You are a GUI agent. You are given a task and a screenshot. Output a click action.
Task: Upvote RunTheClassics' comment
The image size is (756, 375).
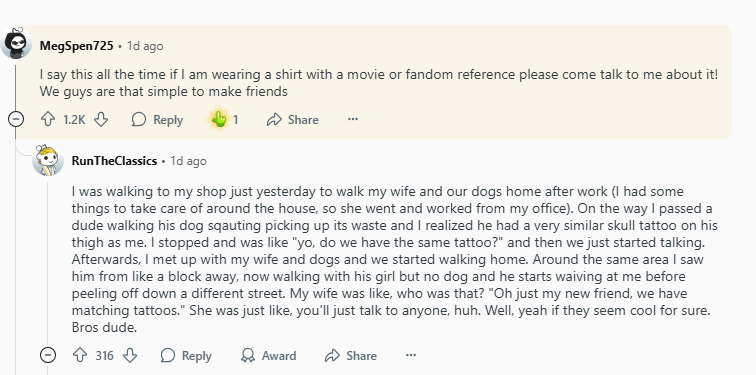pos(80,356)
